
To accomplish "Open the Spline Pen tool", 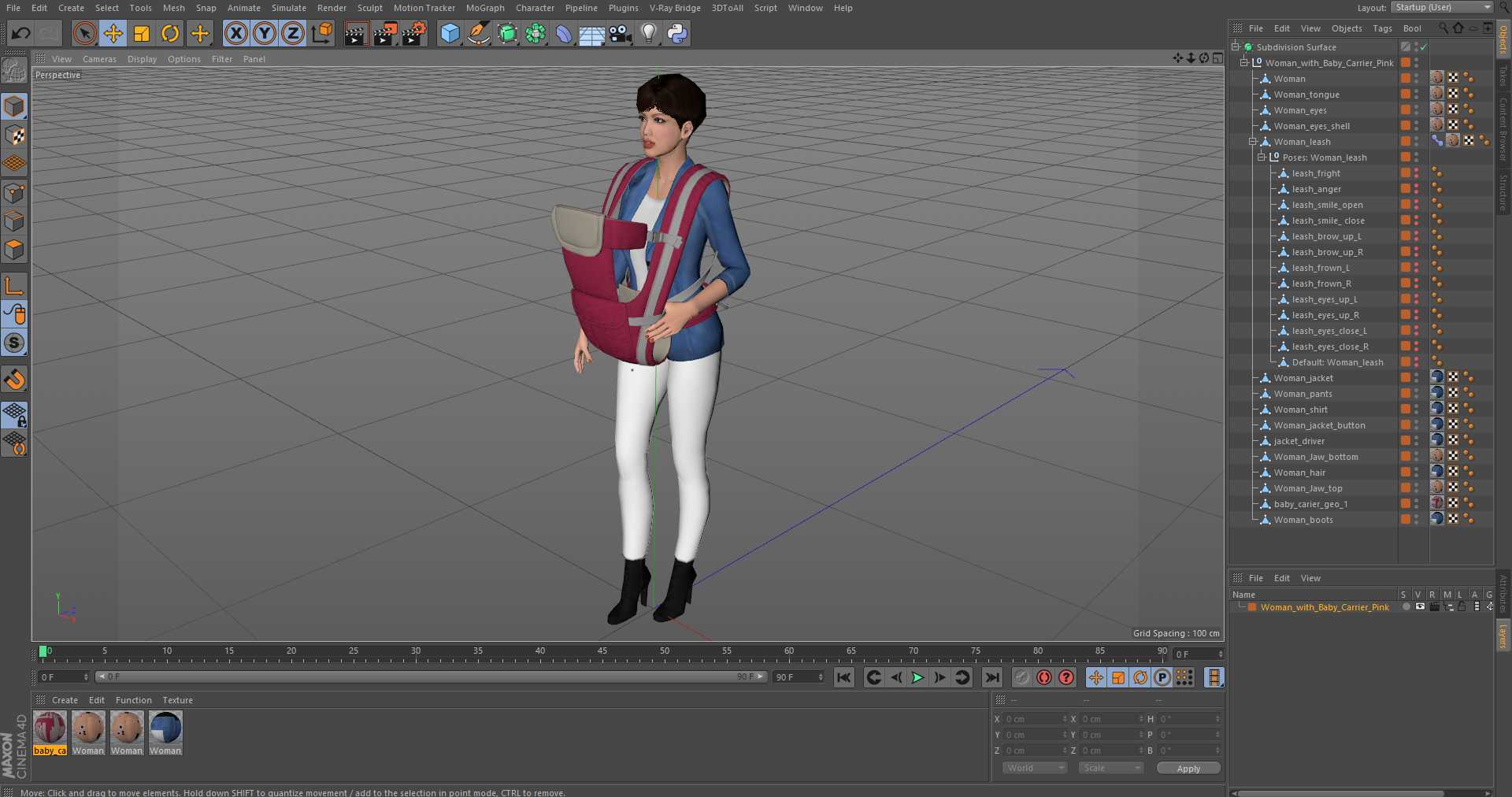I will tap(478, 33).
